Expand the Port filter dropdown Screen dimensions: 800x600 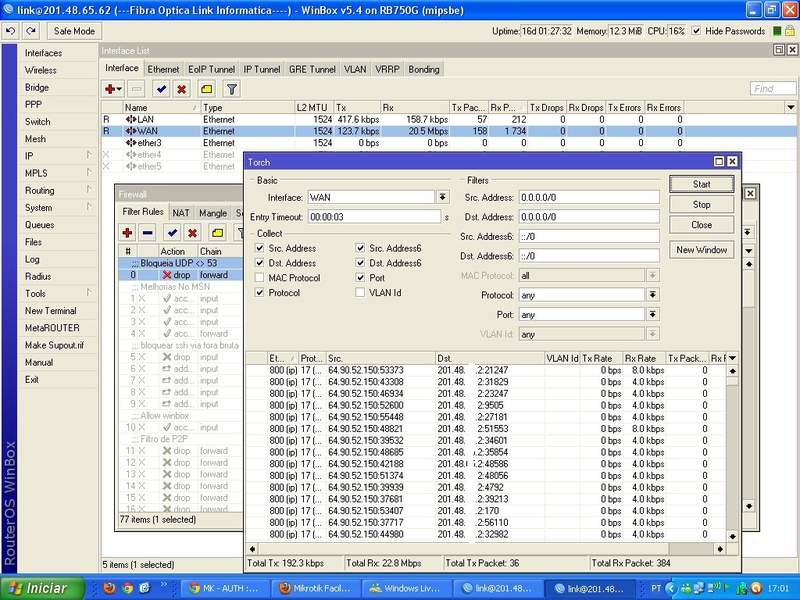point(653,315)
